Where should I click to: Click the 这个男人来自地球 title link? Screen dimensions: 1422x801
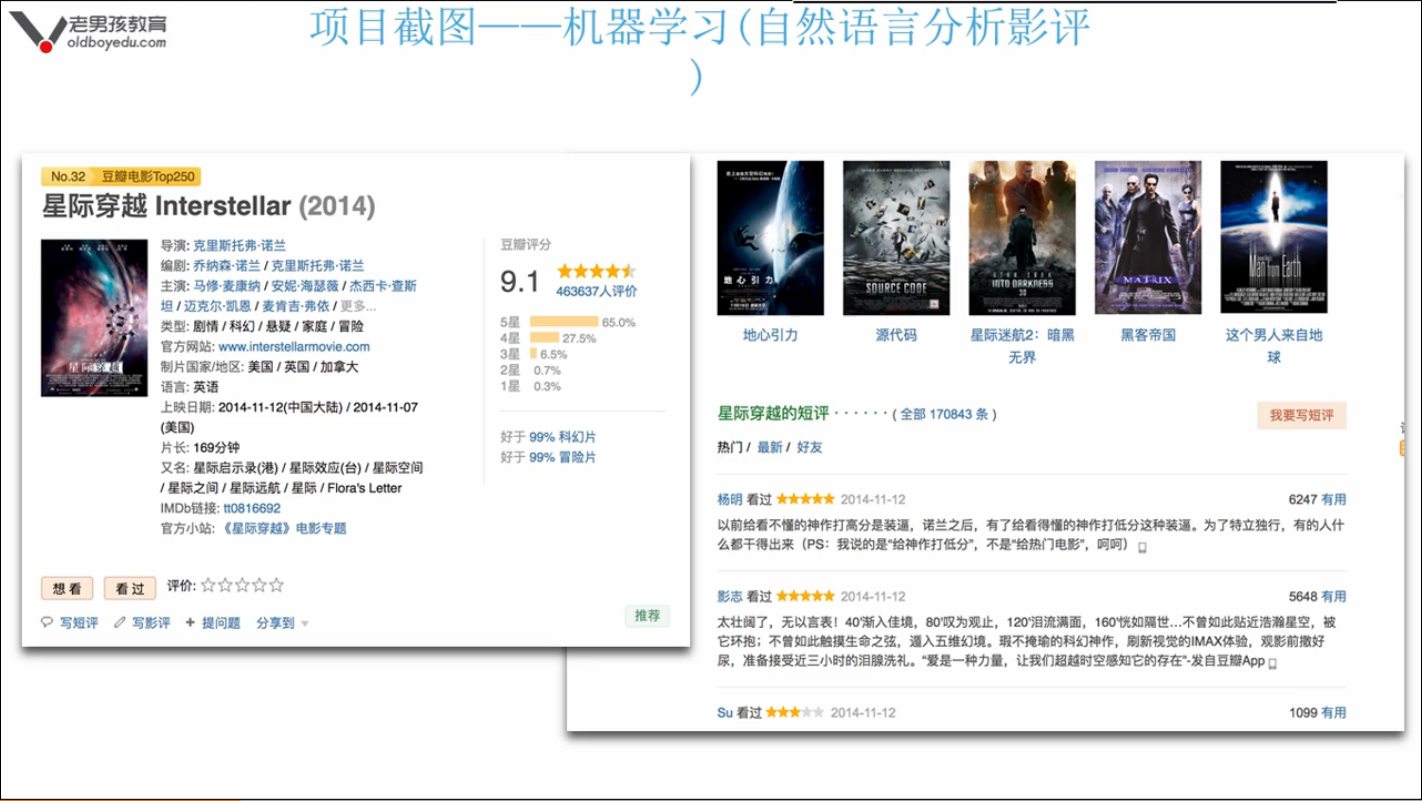[1274, 346]
